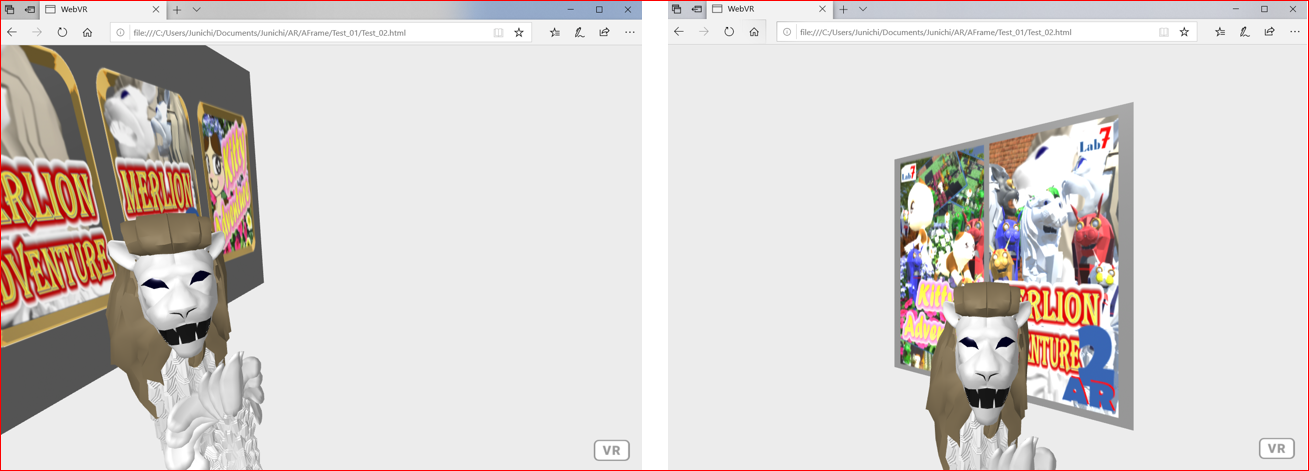Open the more-options menu in the left window
Image resolution: width=1309 pixels, height=471 pixels.
coord(629,32)
